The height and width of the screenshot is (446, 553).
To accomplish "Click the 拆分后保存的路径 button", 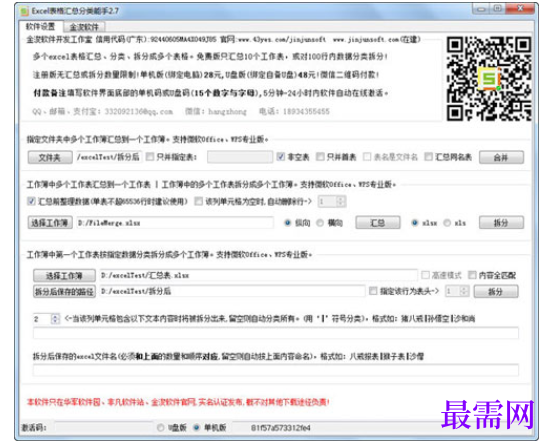I will 64,292.
